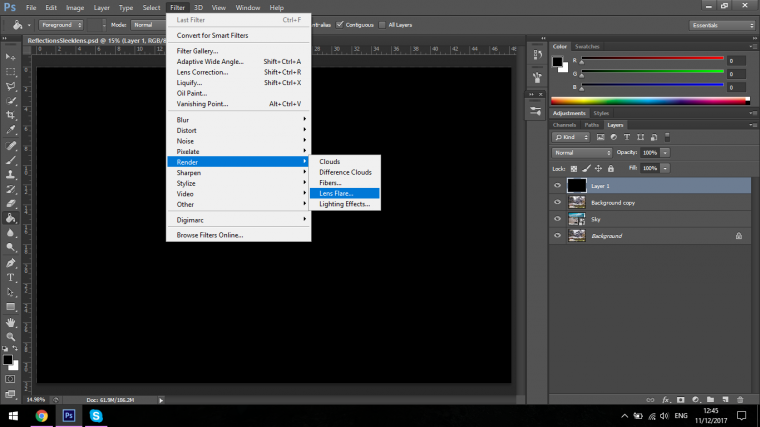
Task: Filter layers by type layers icon
Action: (627, 137)
